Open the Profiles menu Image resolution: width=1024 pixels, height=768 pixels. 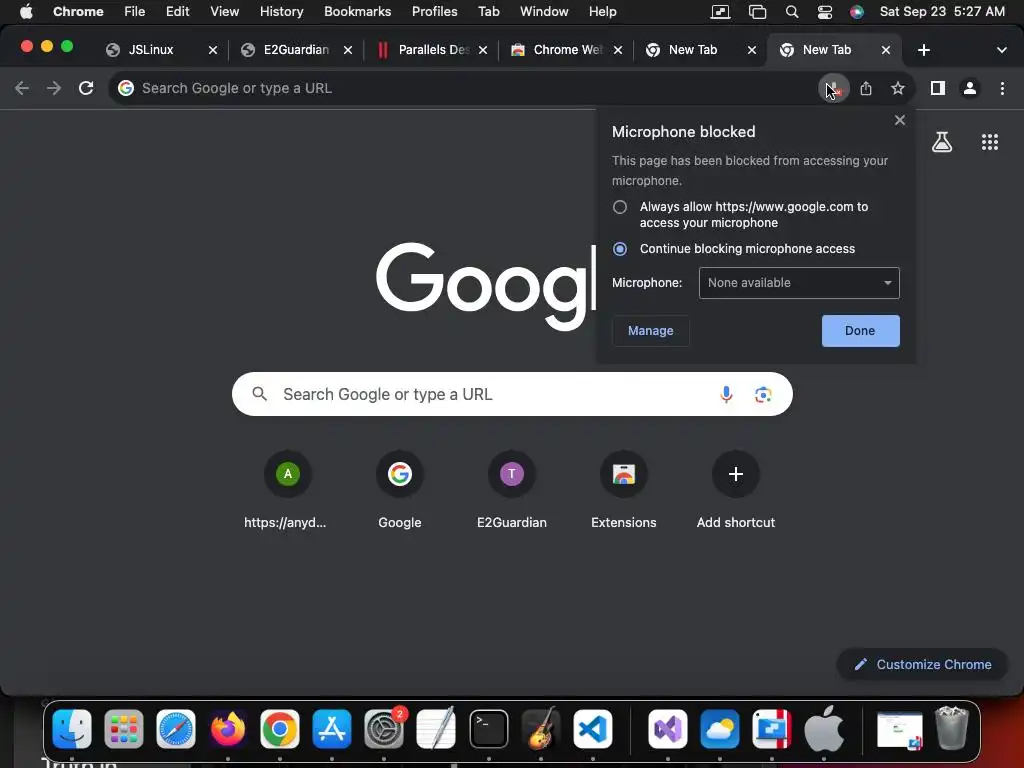[434, 12]
